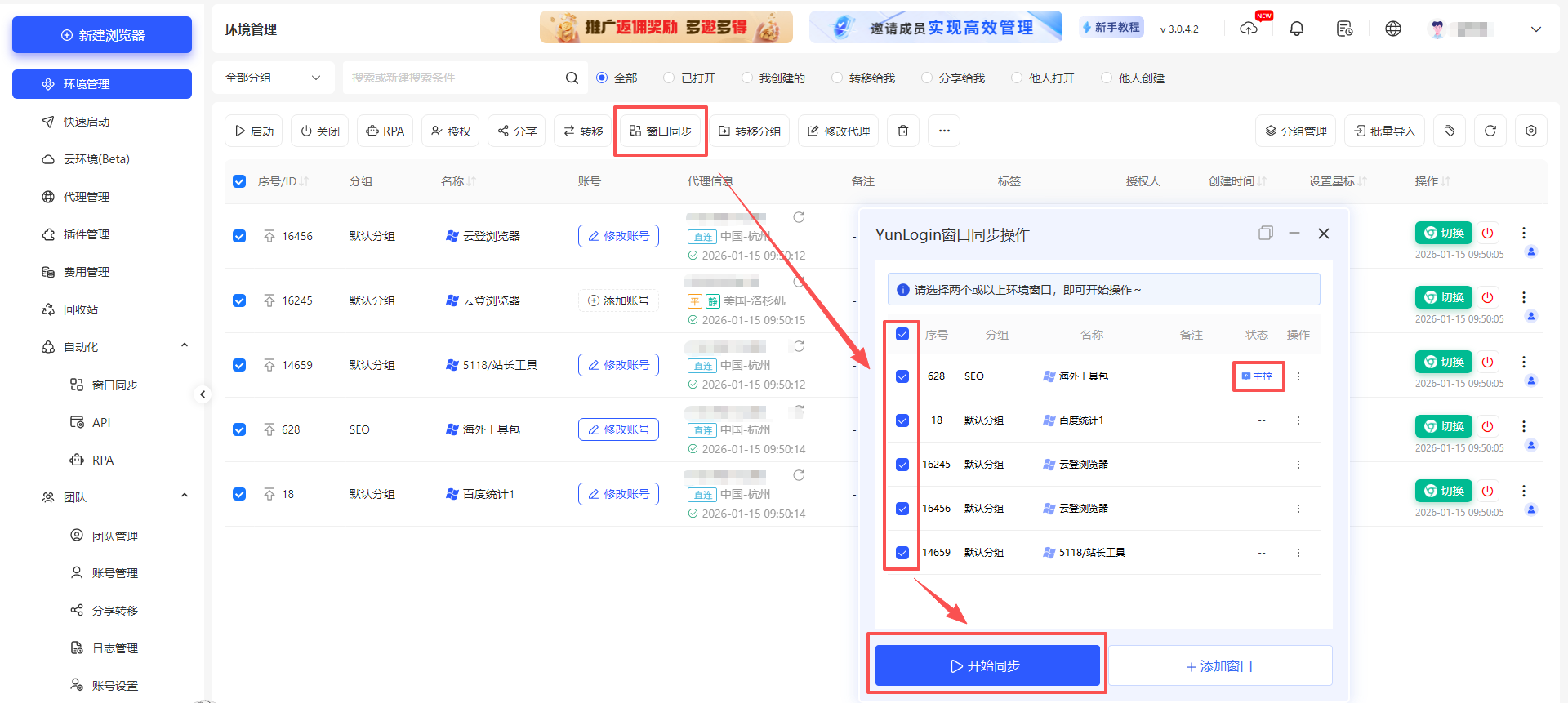Power off environment 628

(x=1488, y=426)
